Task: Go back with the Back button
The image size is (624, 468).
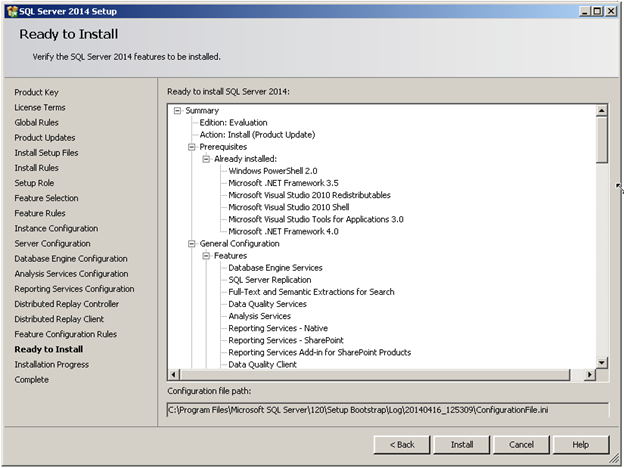Action: coord(402,445)
